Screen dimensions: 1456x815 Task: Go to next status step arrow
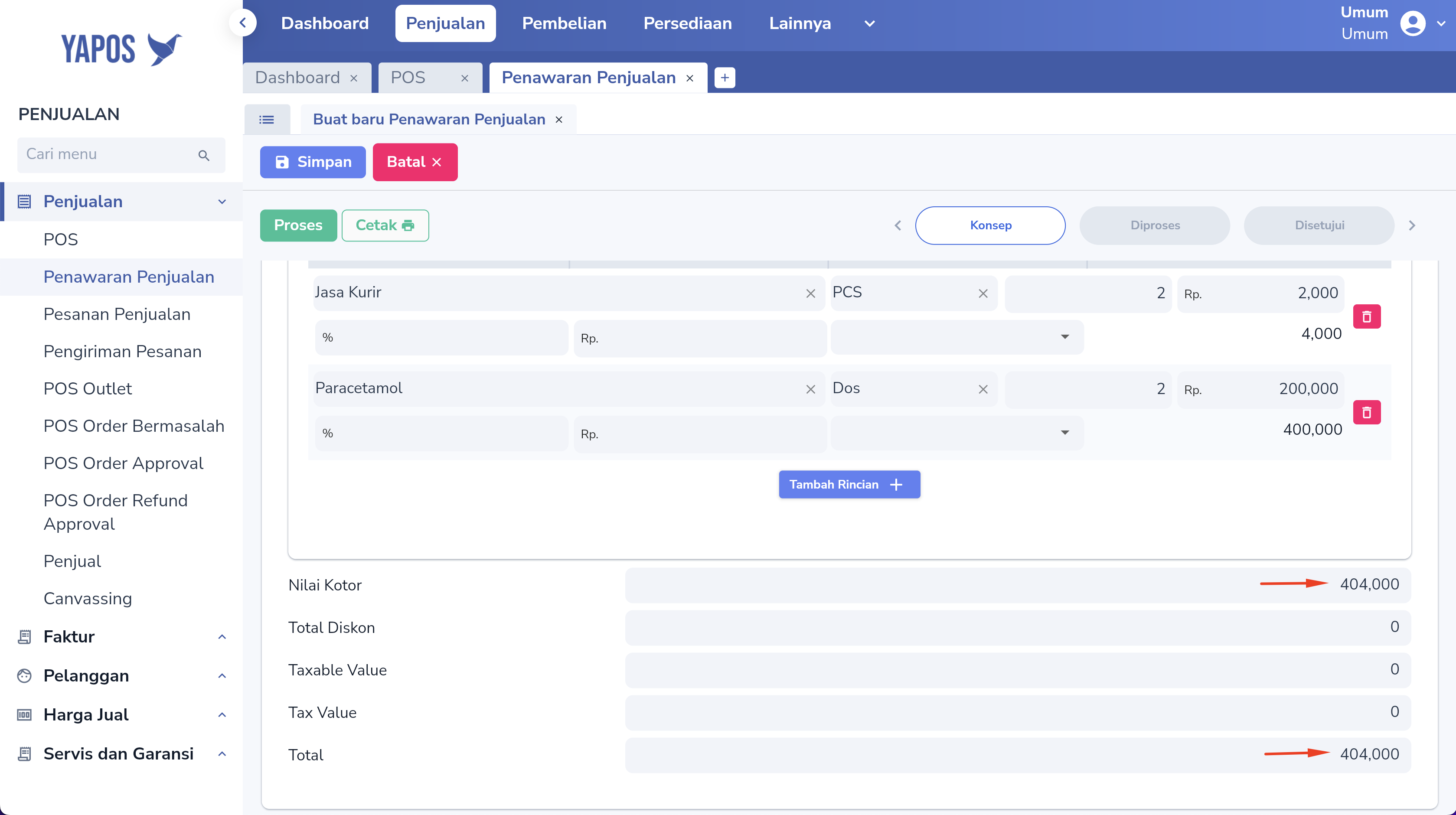(x=1412, y=225)
